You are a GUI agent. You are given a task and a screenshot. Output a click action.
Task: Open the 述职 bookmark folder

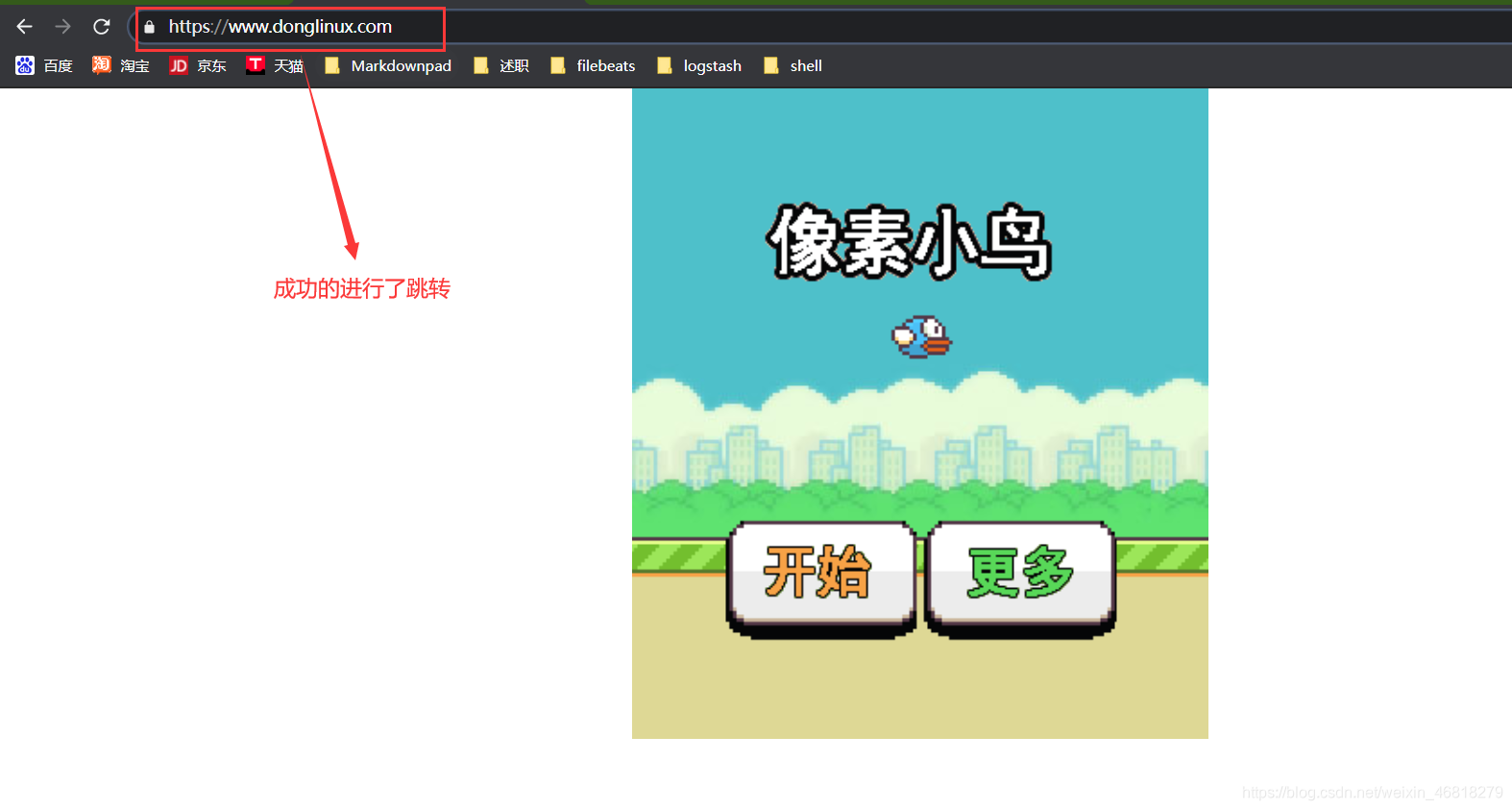click(x=501, y=65)
